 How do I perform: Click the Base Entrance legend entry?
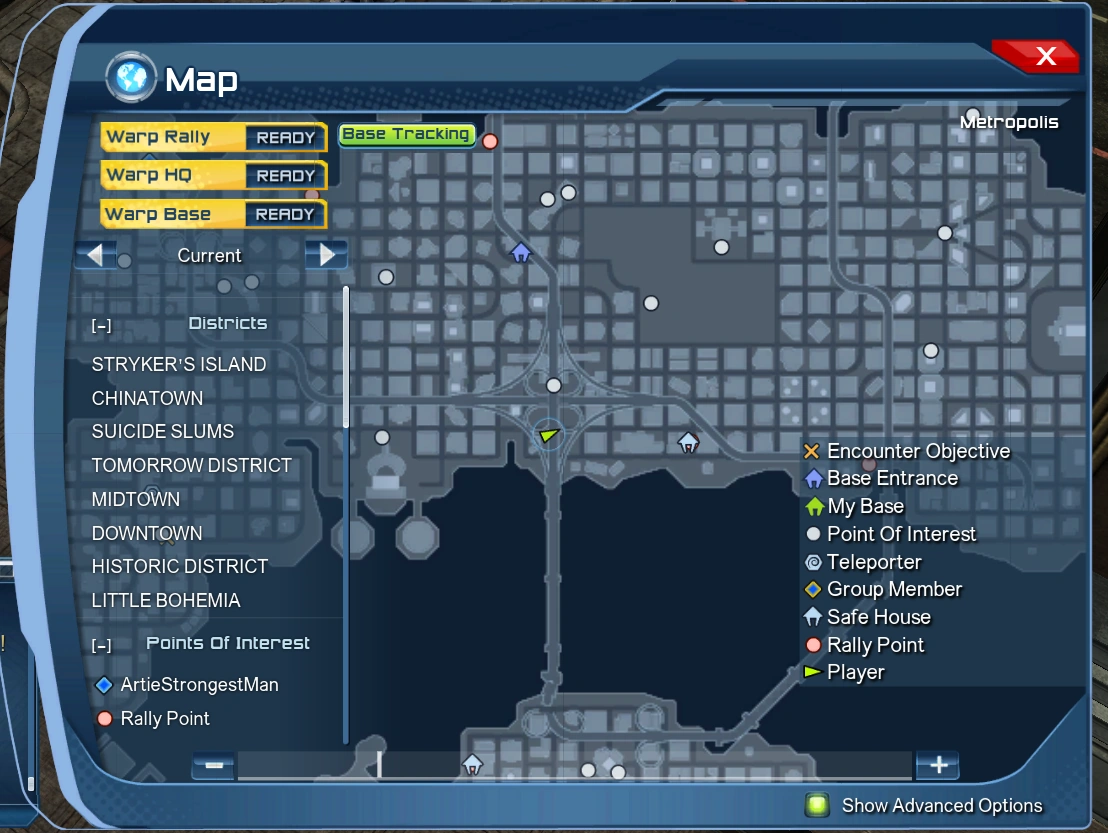(x=881, y=478)
